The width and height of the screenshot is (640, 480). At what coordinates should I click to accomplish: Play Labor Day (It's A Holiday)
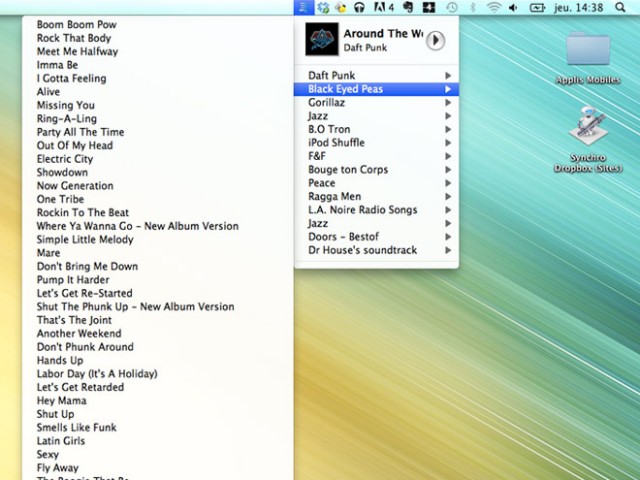pos(158,374)
